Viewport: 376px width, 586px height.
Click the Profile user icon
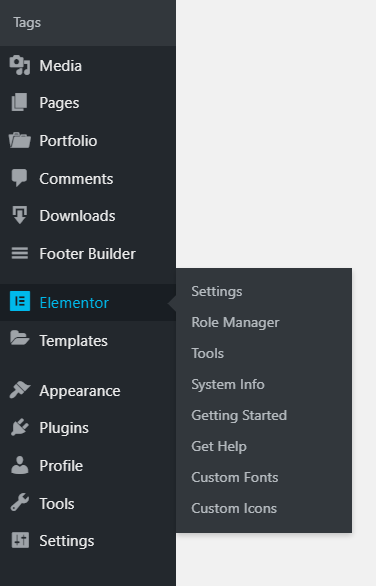click(x=19, y=465)
